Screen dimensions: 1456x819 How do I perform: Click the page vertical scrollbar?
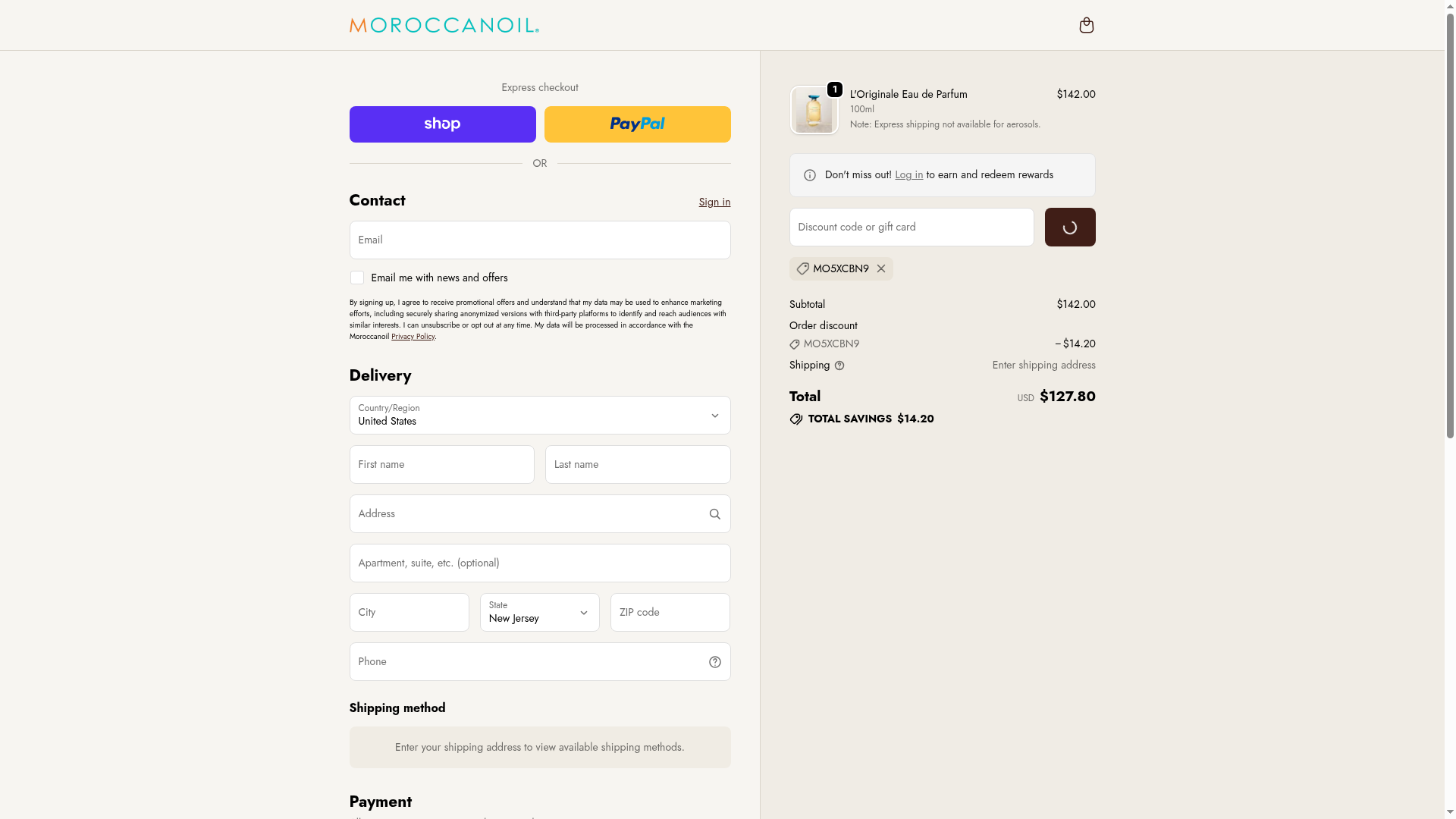(1450, 227)
